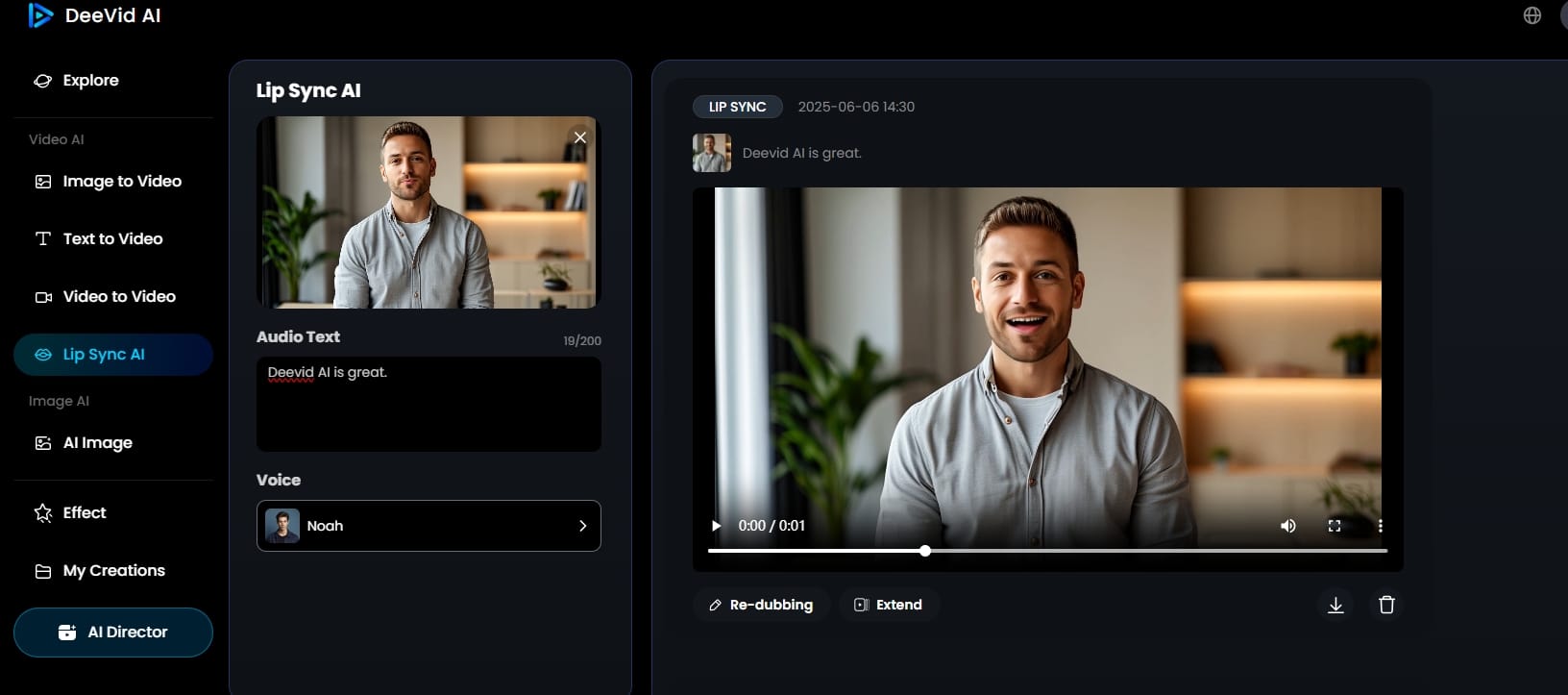1568x695 pixels.
Task: Click the small avatar next to prompt text
Action: pyautogui.click(x=712, y=153)
